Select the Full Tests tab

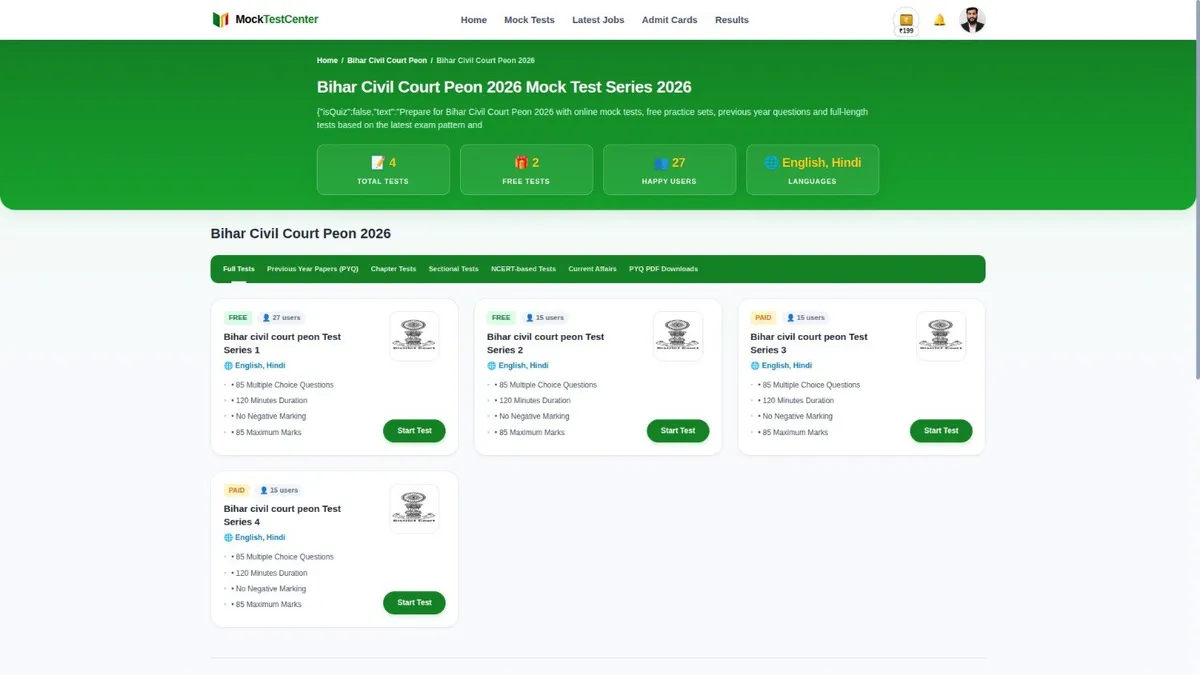(239, 269)
